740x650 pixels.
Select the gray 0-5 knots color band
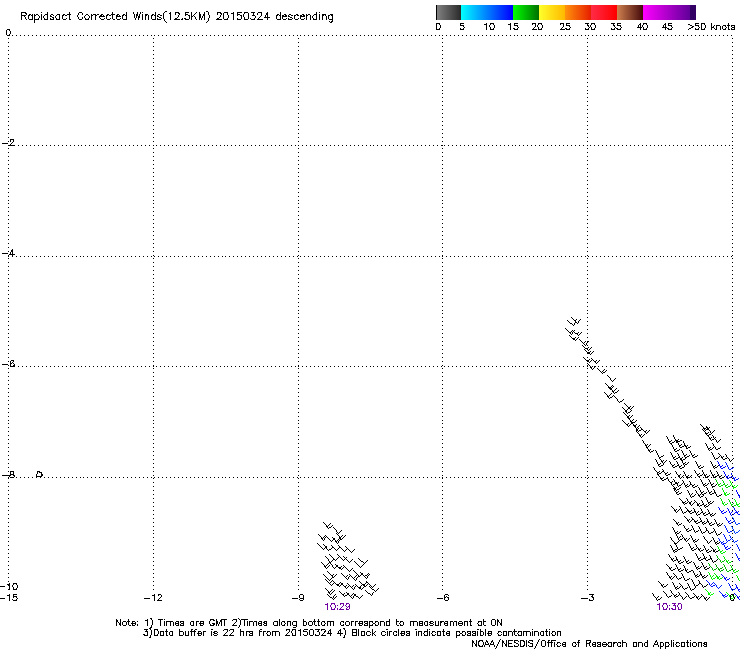click(448, 12)
